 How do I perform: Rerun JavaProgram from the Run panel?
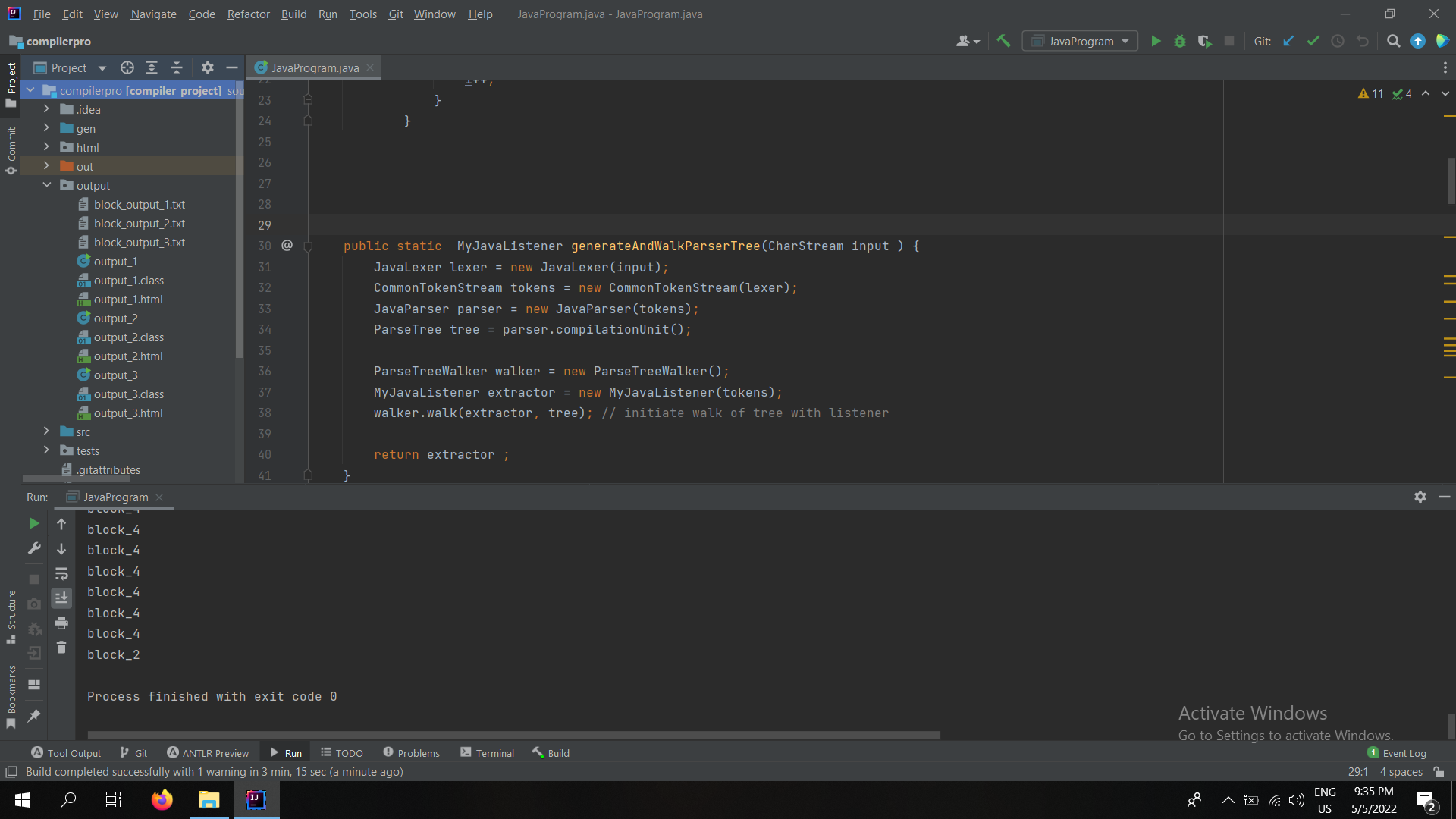(33, 523)
